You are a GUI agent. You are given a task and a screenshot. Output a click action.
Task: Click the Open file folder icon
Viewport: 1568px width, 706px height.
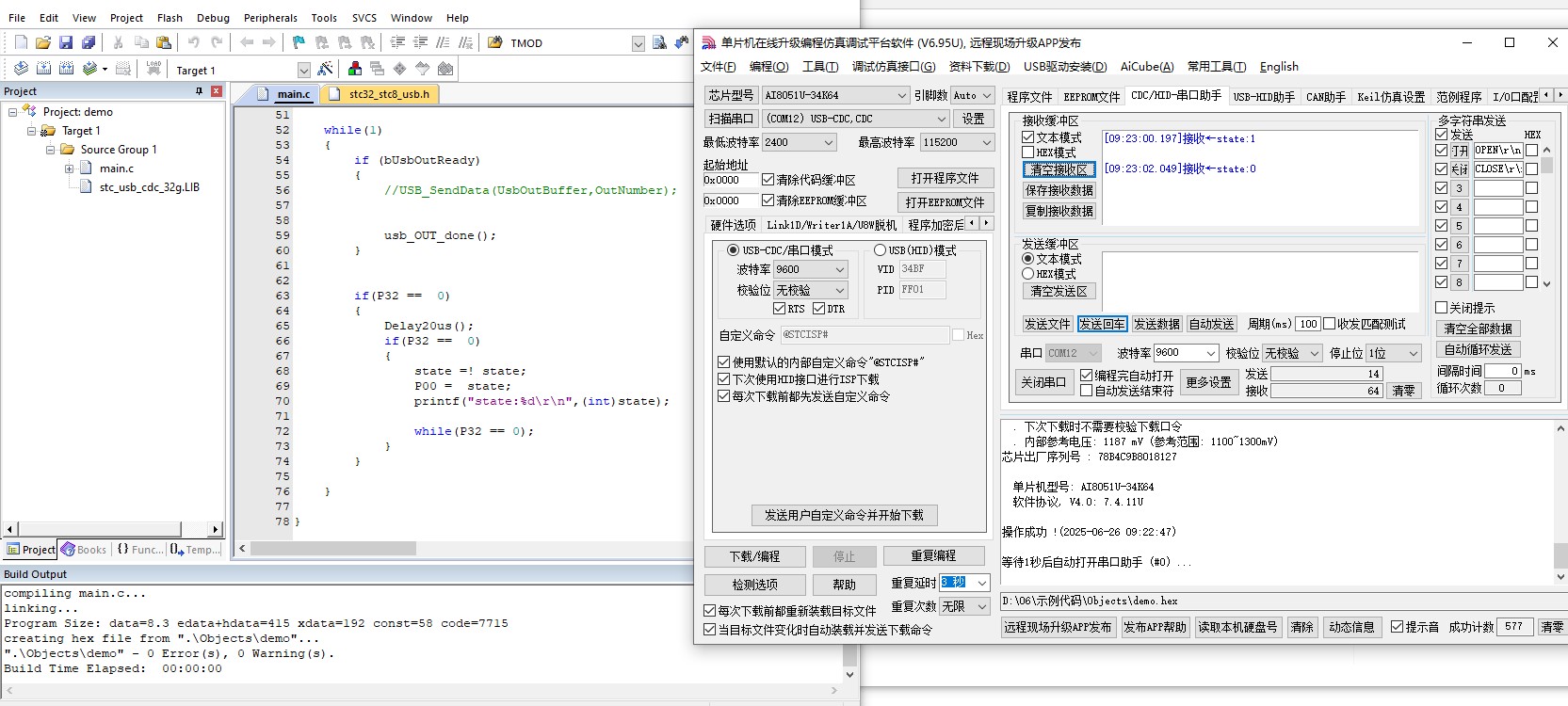[43, 42]
